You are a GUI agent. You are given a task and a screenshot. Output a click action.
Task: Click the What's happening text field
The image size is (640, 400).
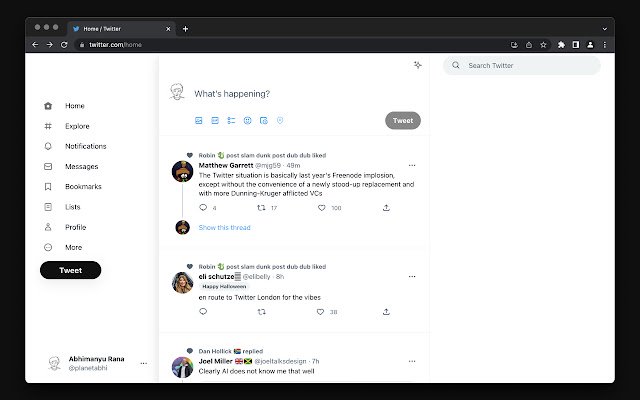pyautogui.click(x=232, y=94)
